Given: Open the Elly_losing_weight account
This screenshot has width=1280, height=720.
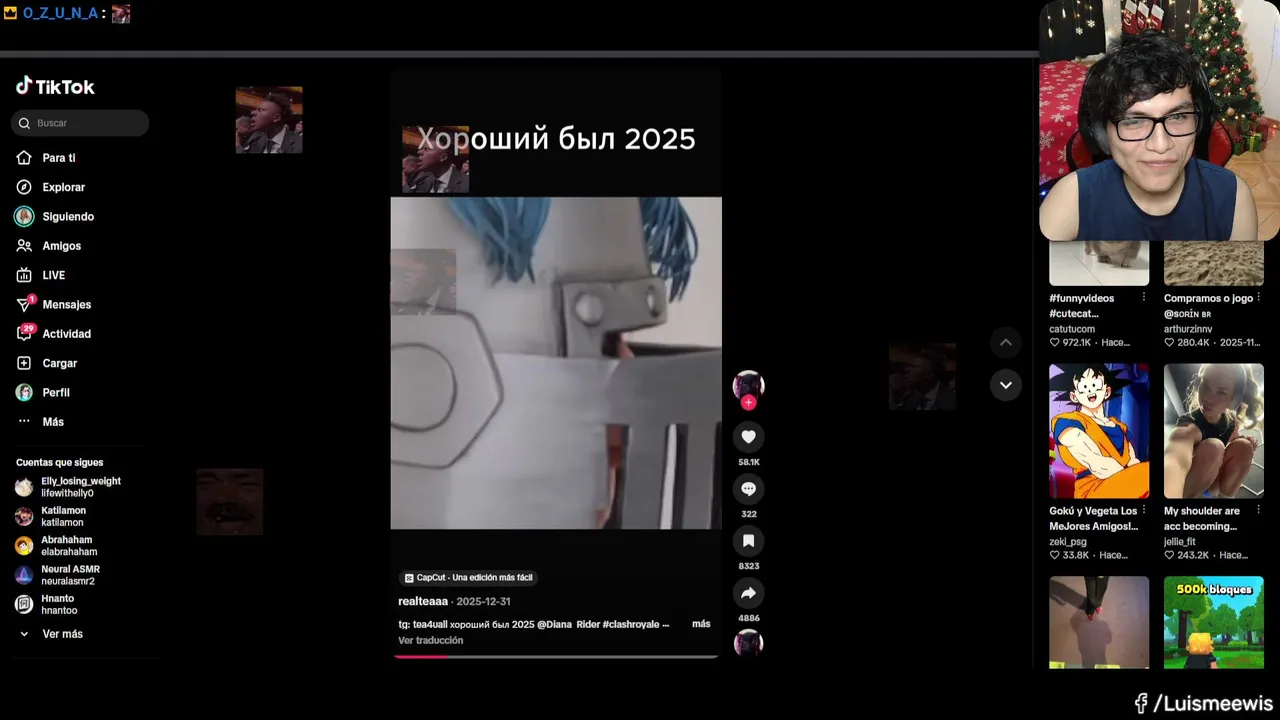Looking at the screenshot, I should pyautogui.click(x=68, y=487).
